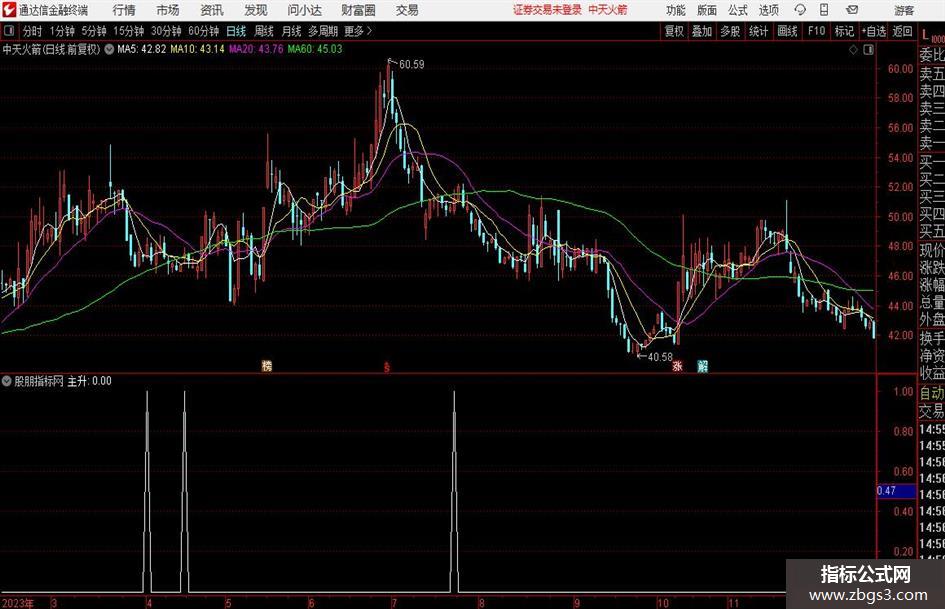The width and height of the screenshot is (945, 609).
Task: Click 证券交易未登录 login status link
Action: (547, 10)
